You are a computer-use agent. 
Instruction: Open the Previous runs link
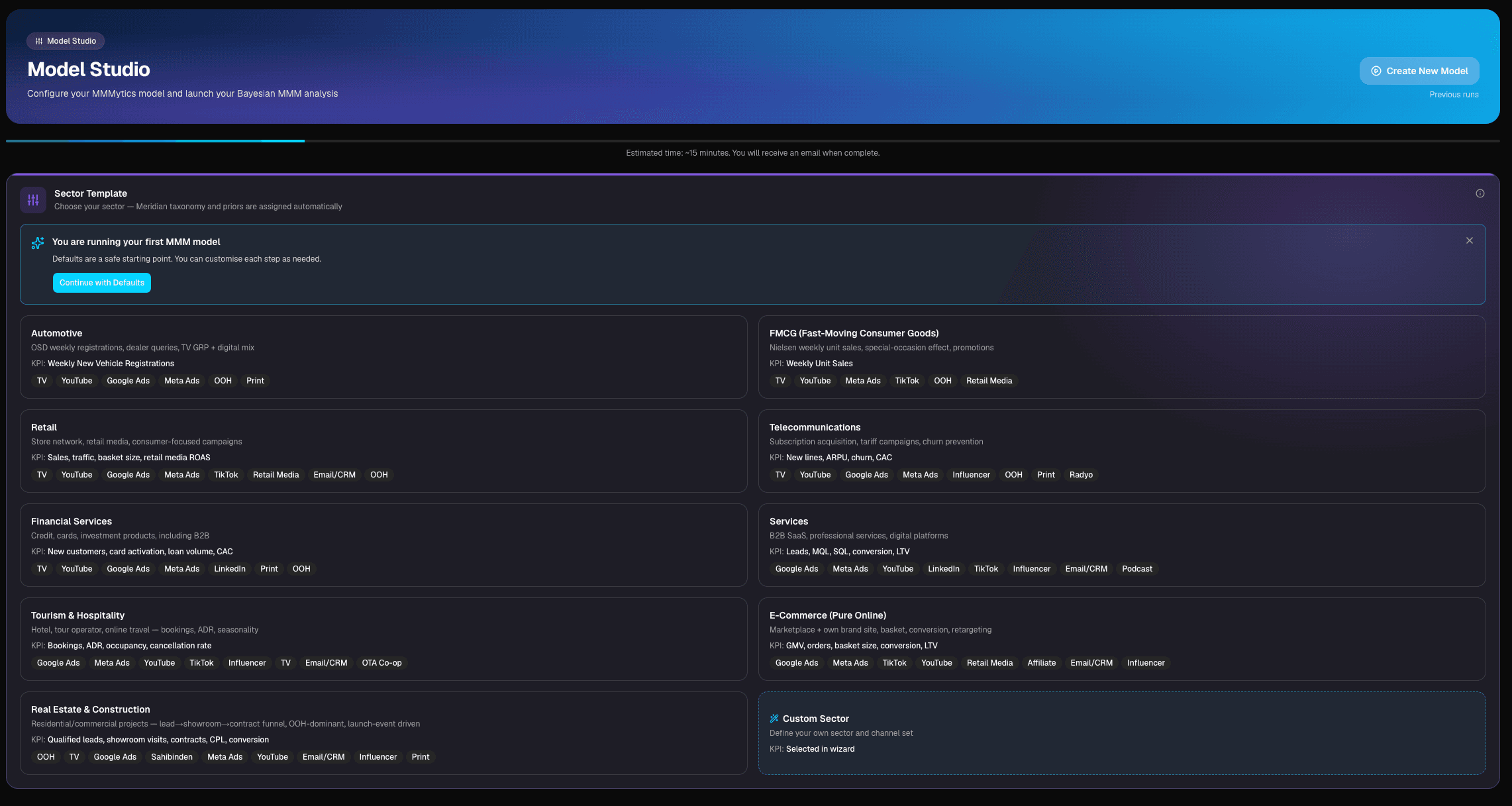click(x=1454, y=95)
